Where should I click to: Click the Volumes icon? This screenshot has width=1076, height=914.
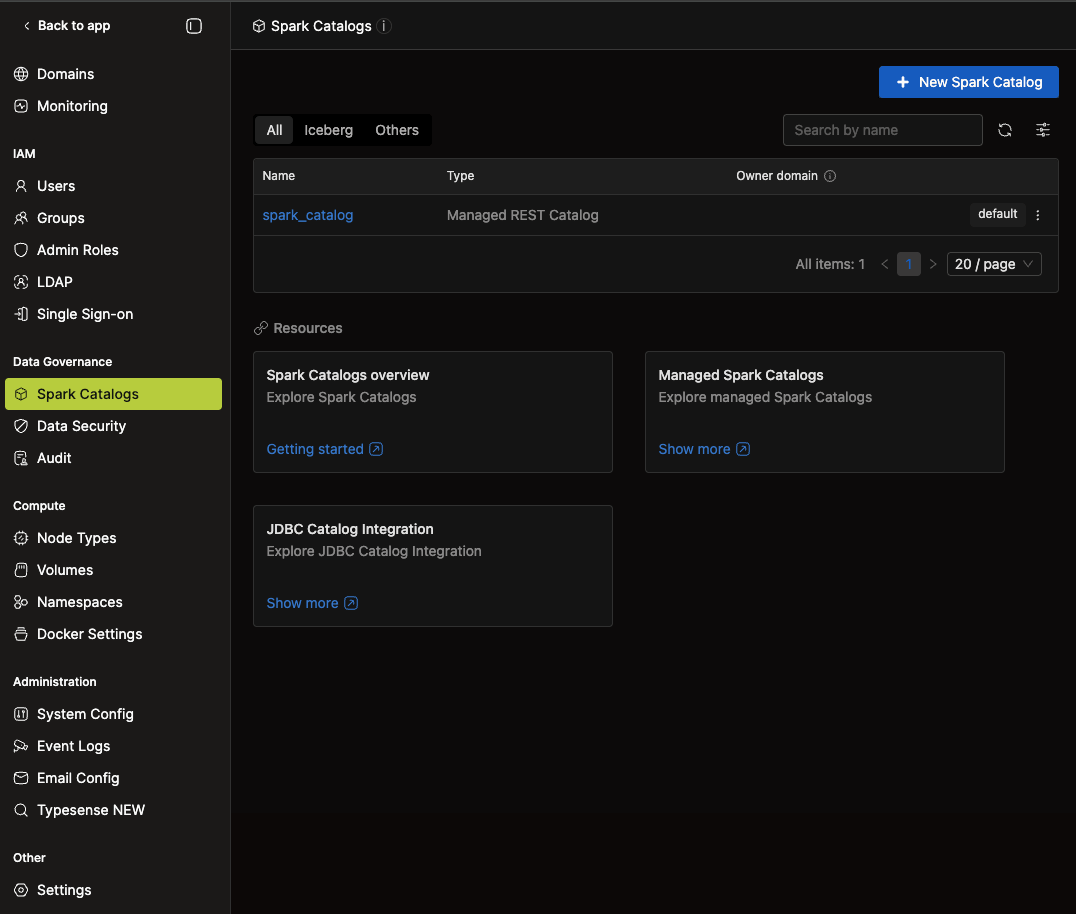pyautogui.click(x=21, y=570)
